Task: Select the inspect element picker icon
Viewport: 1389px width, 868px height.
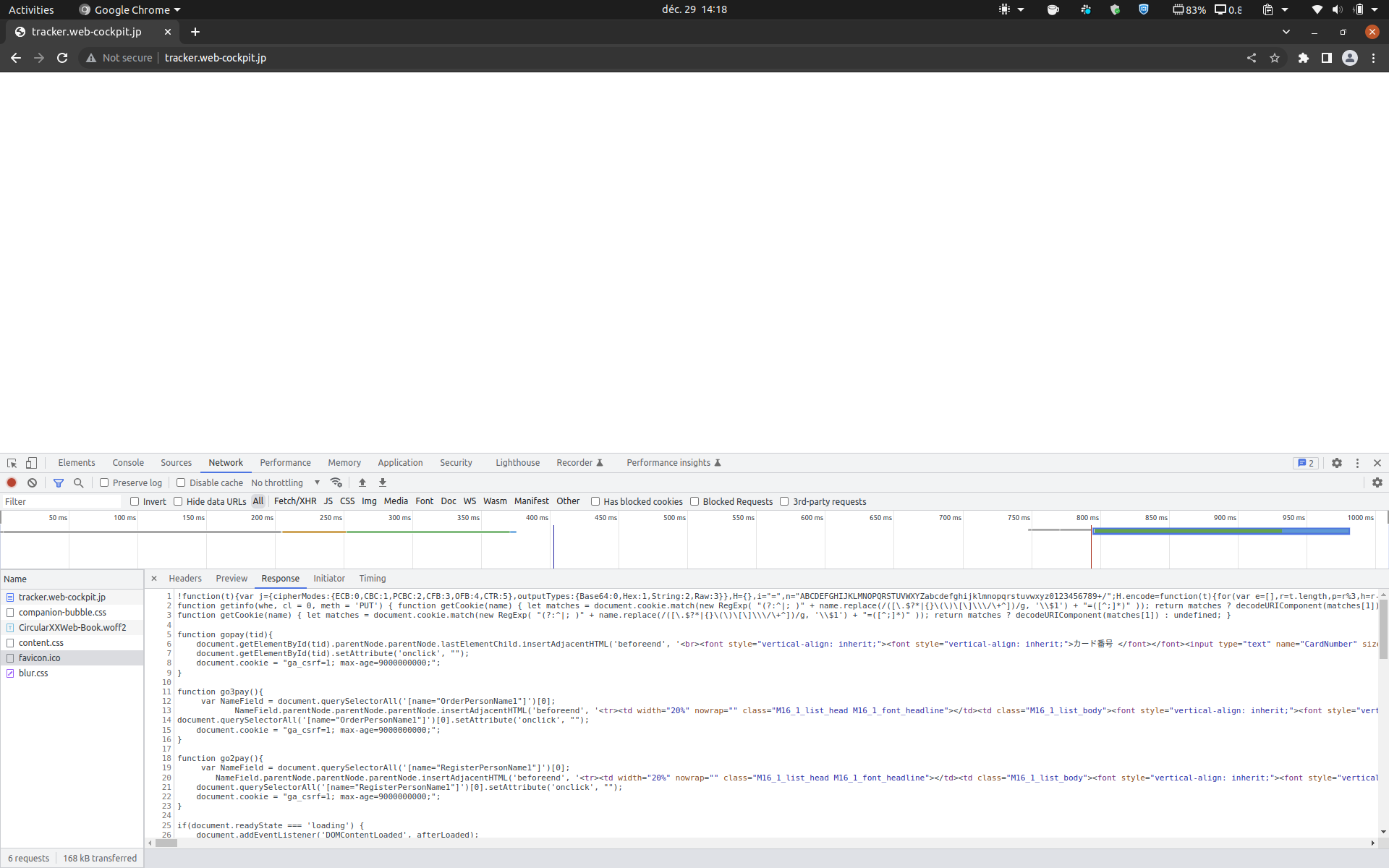Action: 12,463
